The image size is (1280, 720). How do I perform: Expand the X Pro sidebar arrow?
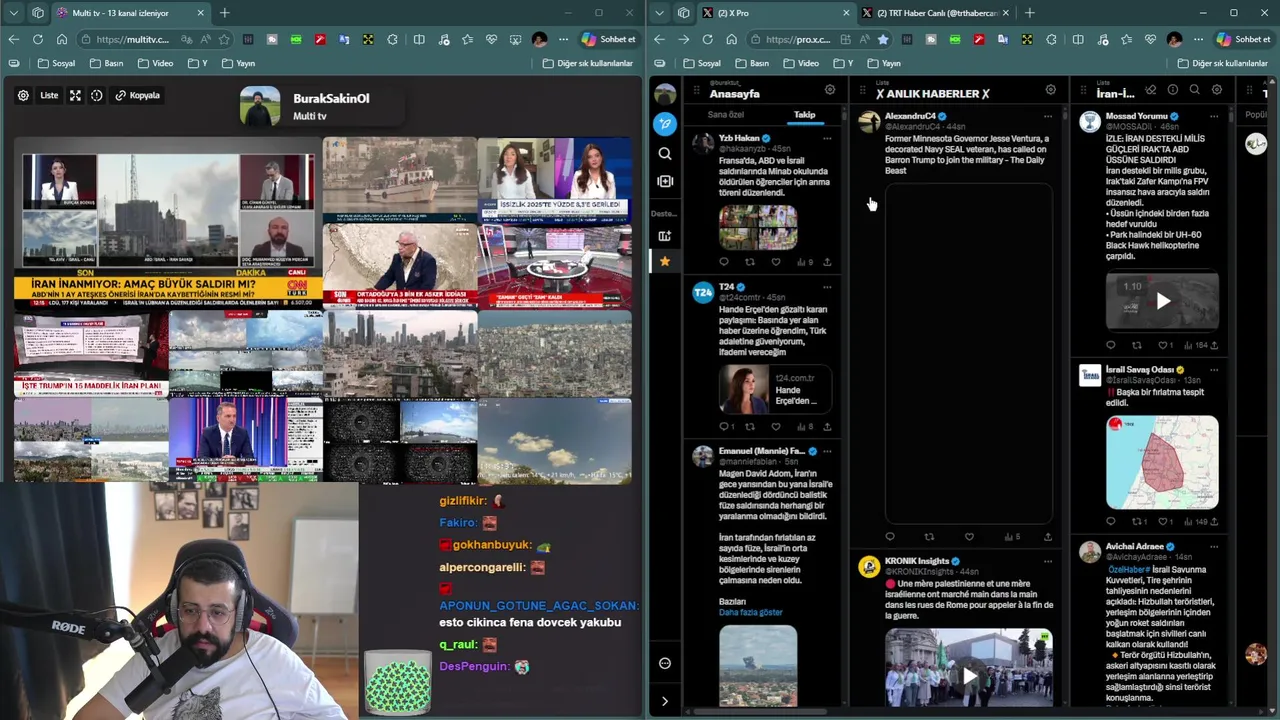click(x=665, y=701)
